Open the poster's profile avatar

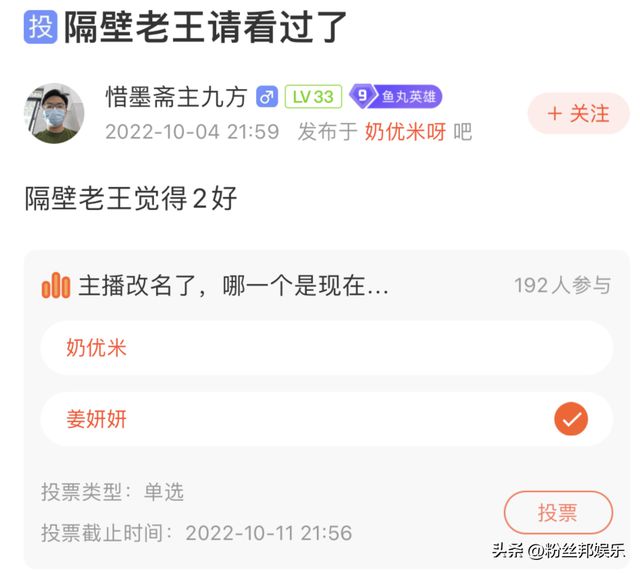pyautogui.click(x=54, y=113)
